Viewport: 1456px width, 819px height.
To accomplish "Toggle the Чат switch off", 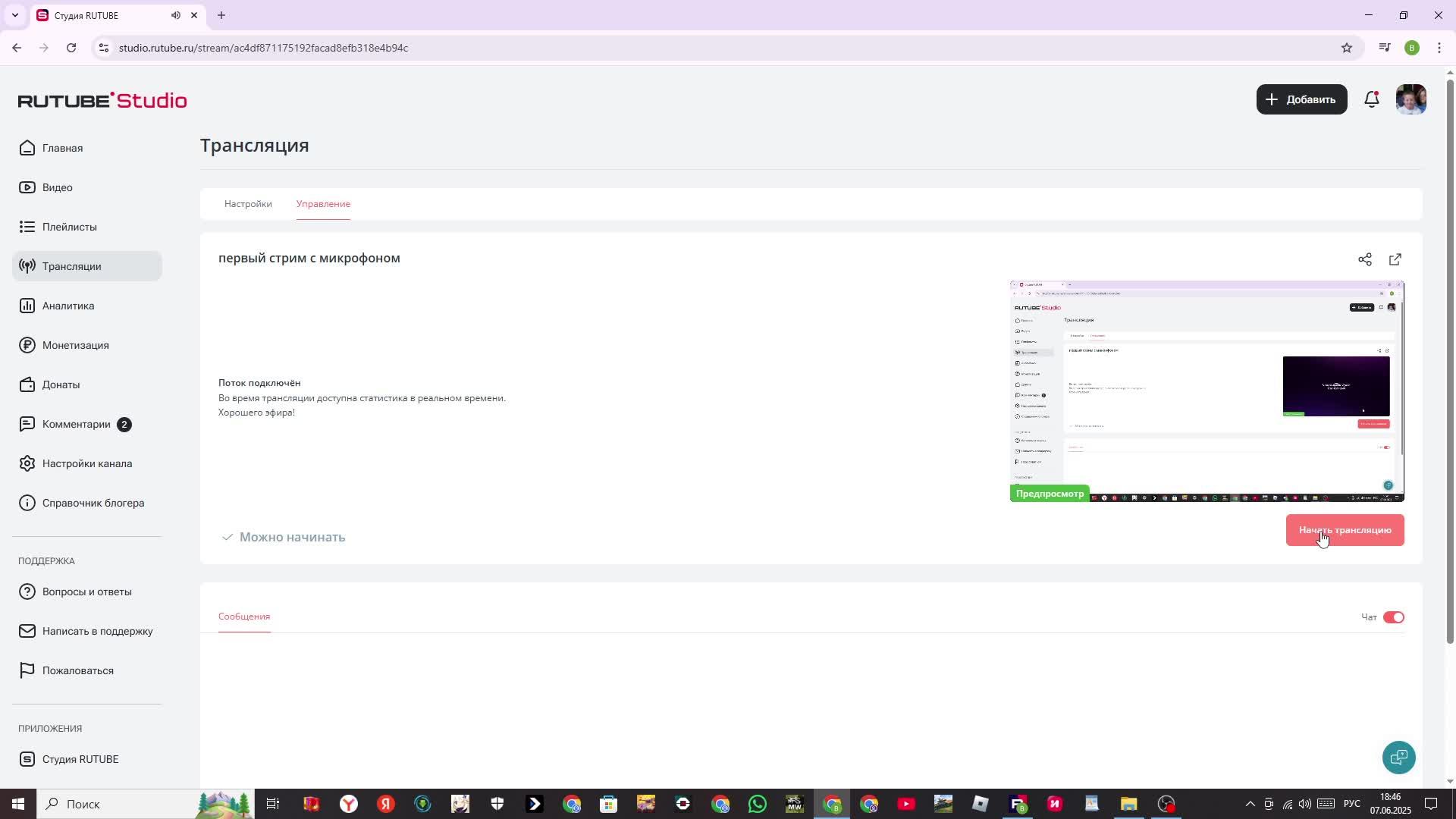I will click(x=1393, y=617).
